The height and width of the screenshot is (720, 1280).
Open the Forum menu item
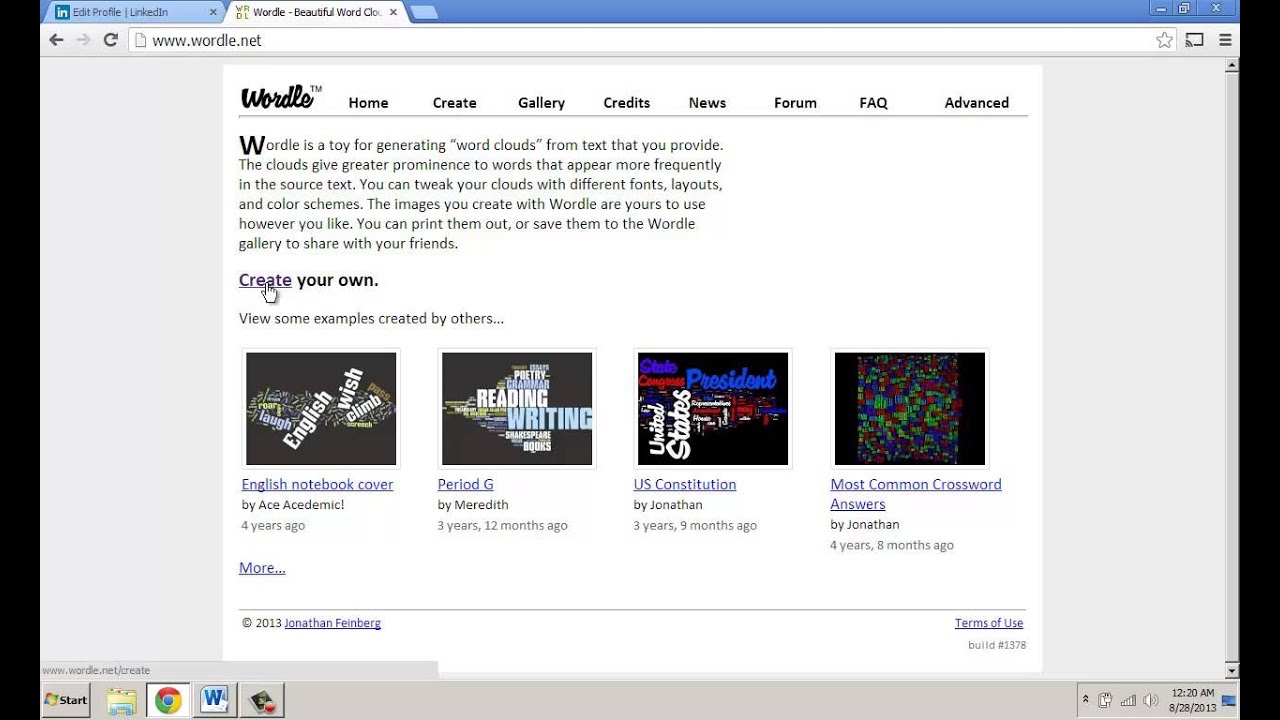[795, 103]
